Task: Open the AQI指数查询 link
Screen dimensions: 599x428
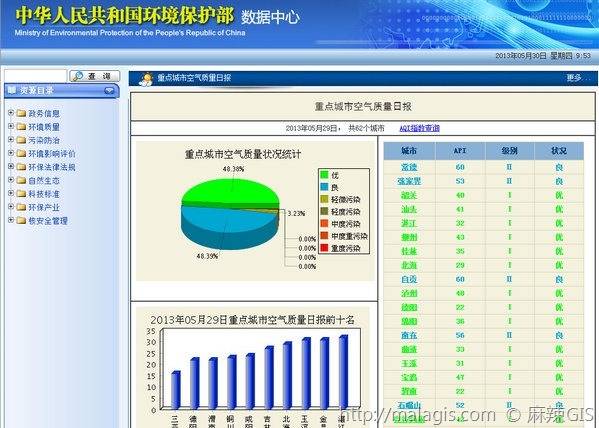Action: [x=419, y=128]
